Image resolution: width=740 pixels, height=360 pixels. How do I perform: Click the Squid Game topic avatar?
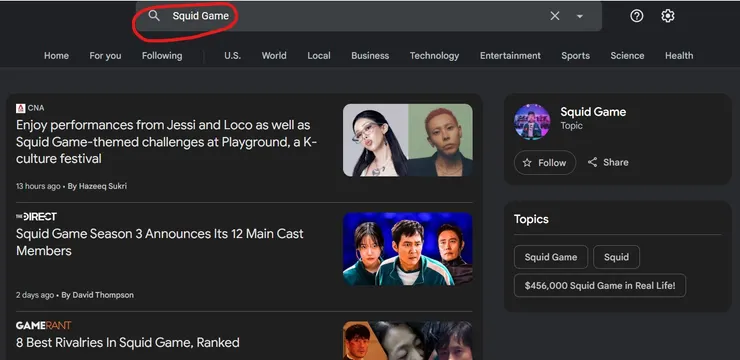[x=532, y=122]
